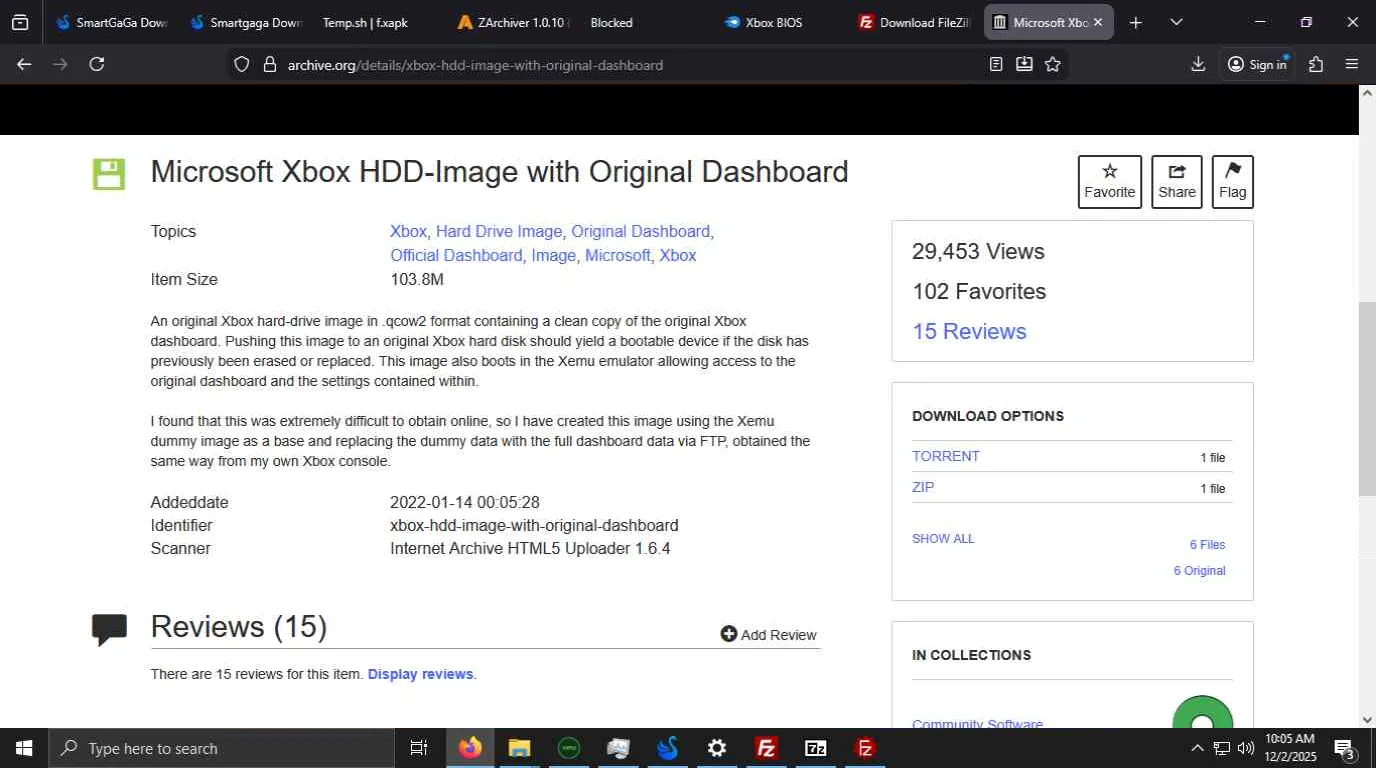The height and width of the screenshot is (768, 1376).
Task: Click the Type here to search box
Action: pyautogui.click(x=220, y=748)
